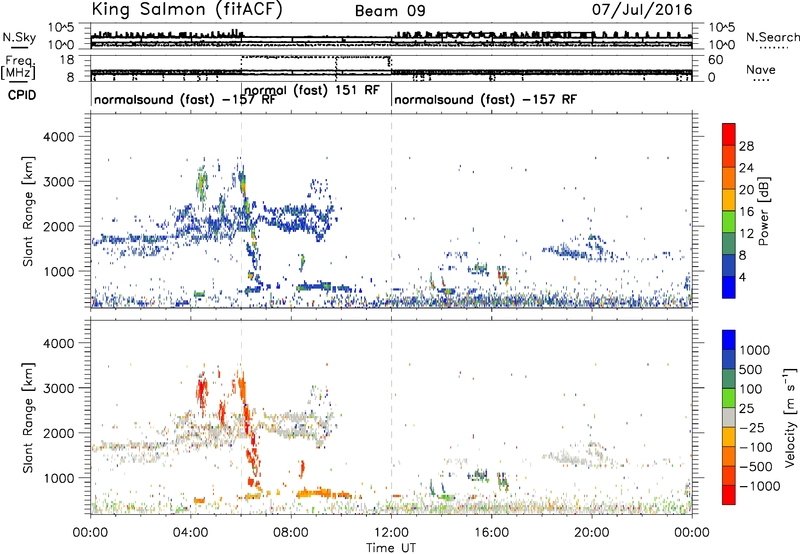Click the 'N.Sky' legend label
800x554 pixels.
point(19,37)
